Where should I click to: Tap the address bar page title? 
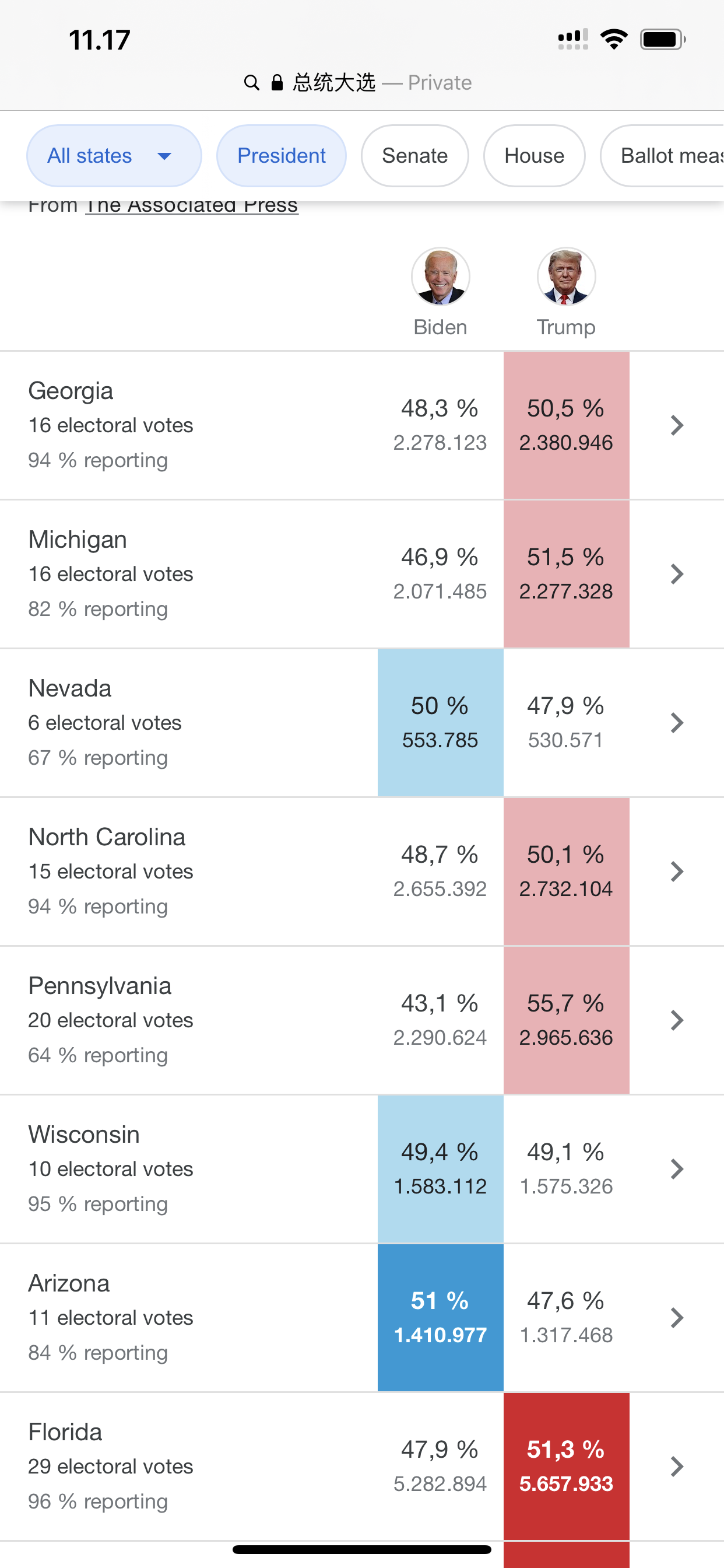tap(334, 82)
